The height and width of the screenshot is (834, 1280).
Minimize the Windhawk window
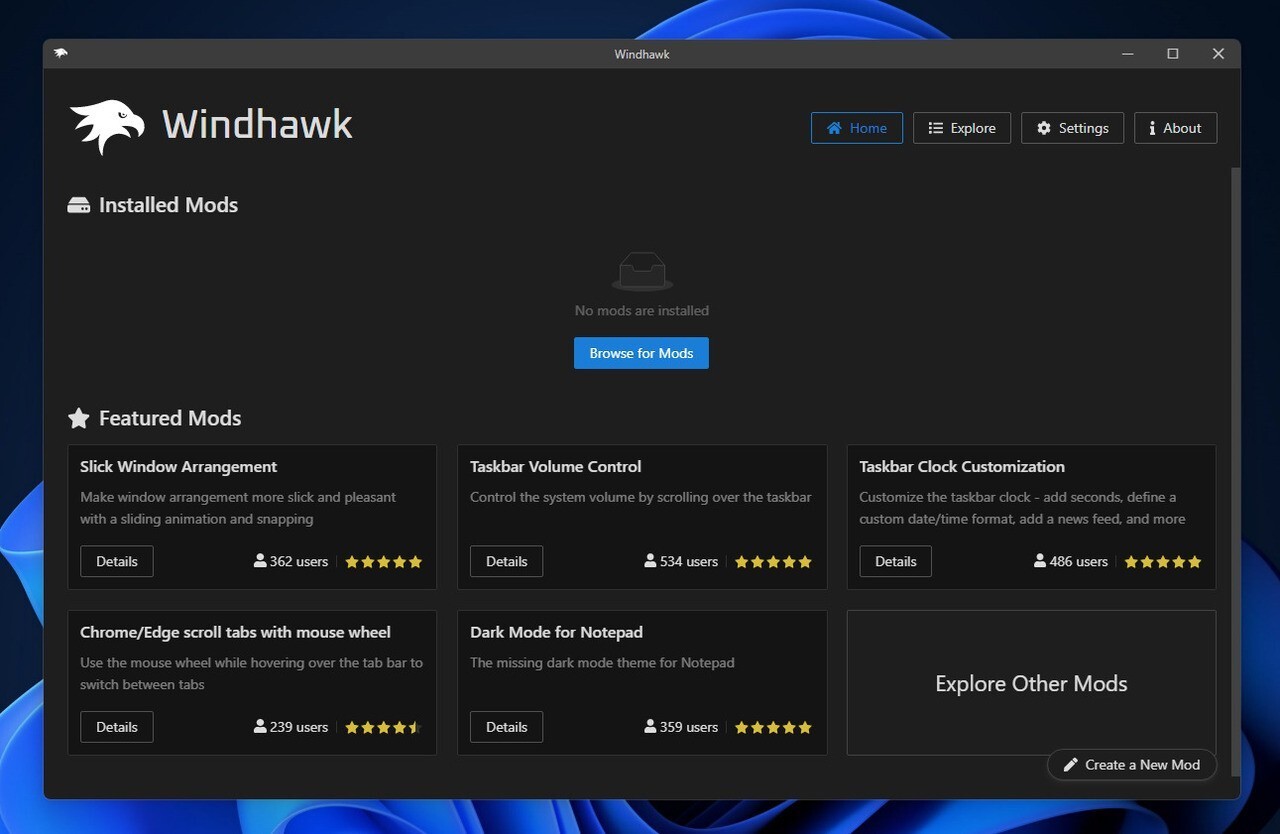tap(1128, 54)
